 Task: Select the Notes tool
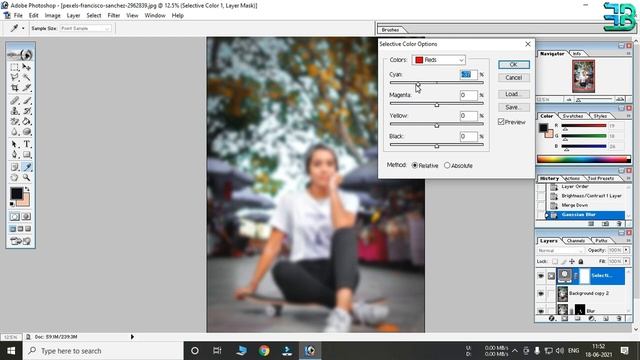[x=15, y=167]
